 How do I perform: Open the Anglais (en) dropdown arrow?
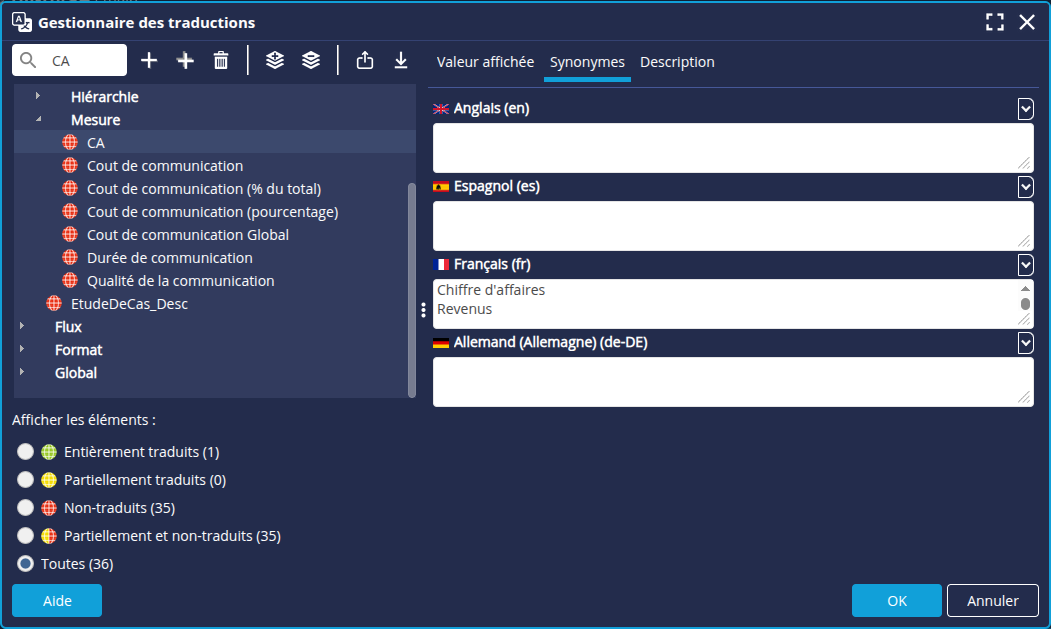(1025, 108)
